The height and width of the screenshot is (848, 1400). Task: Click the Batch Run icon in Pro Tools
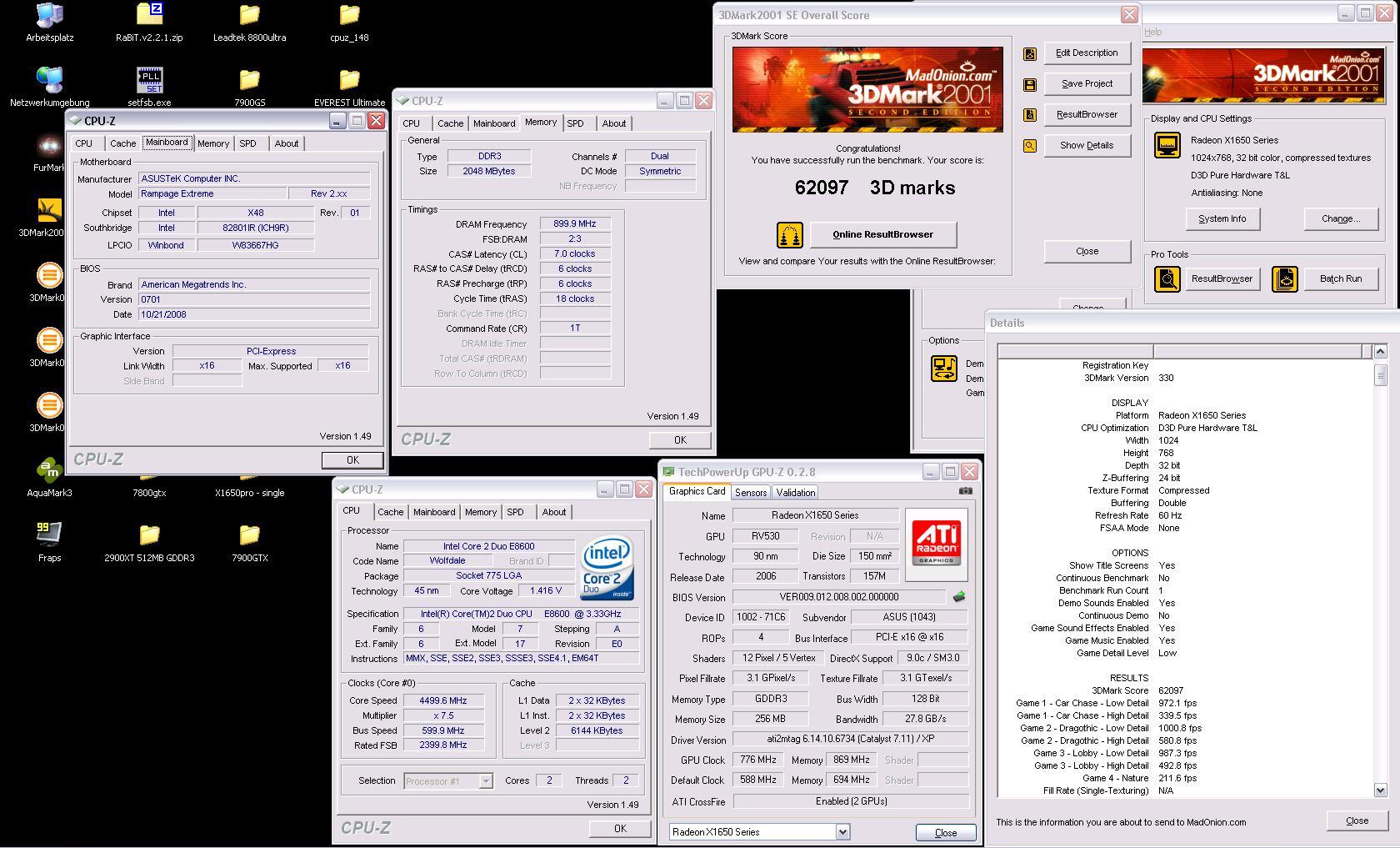click(x=1285, y=279)
